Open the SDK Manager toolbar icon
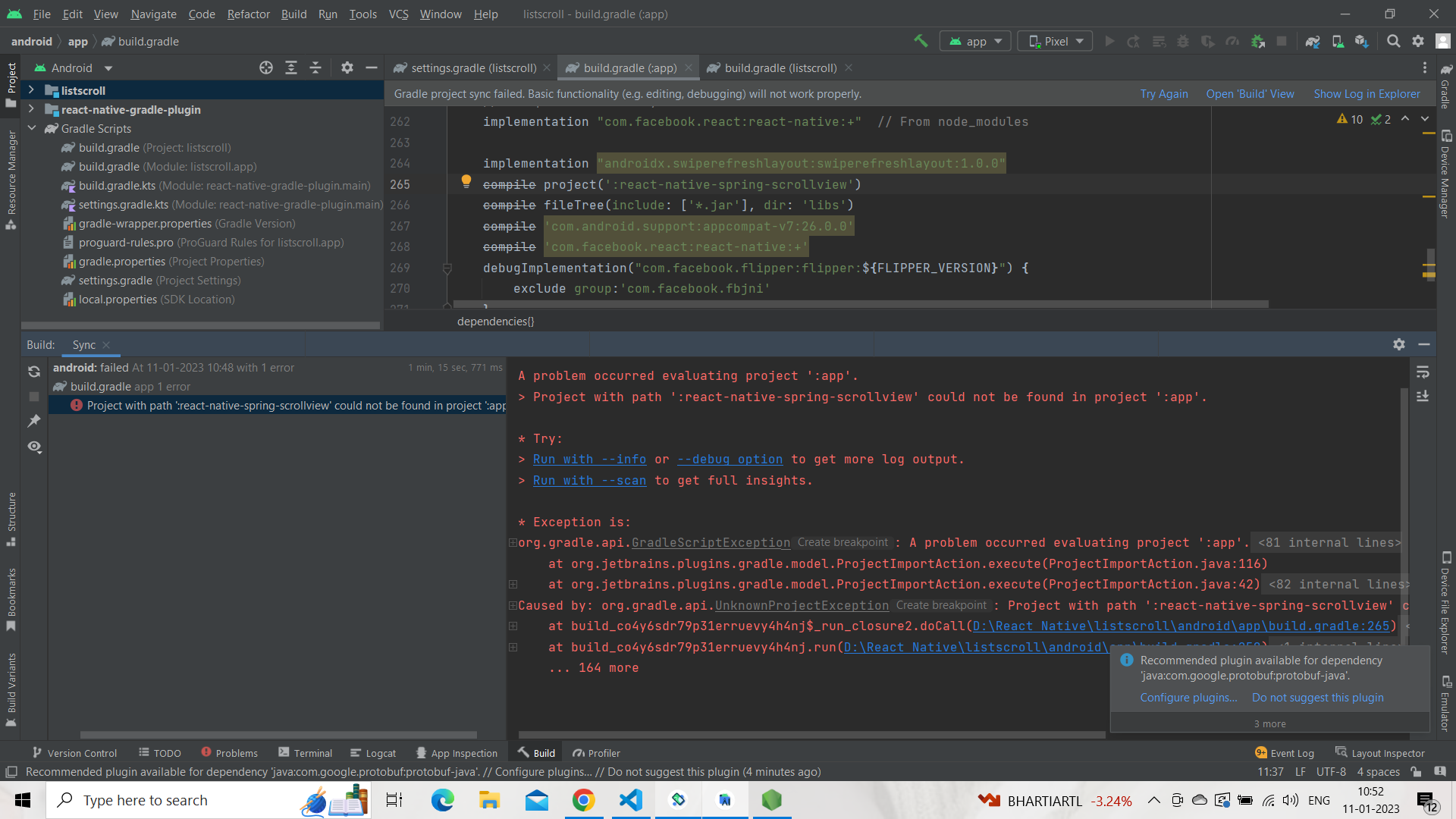This screenshot has width=1456, height=819. click(1362, 41)
